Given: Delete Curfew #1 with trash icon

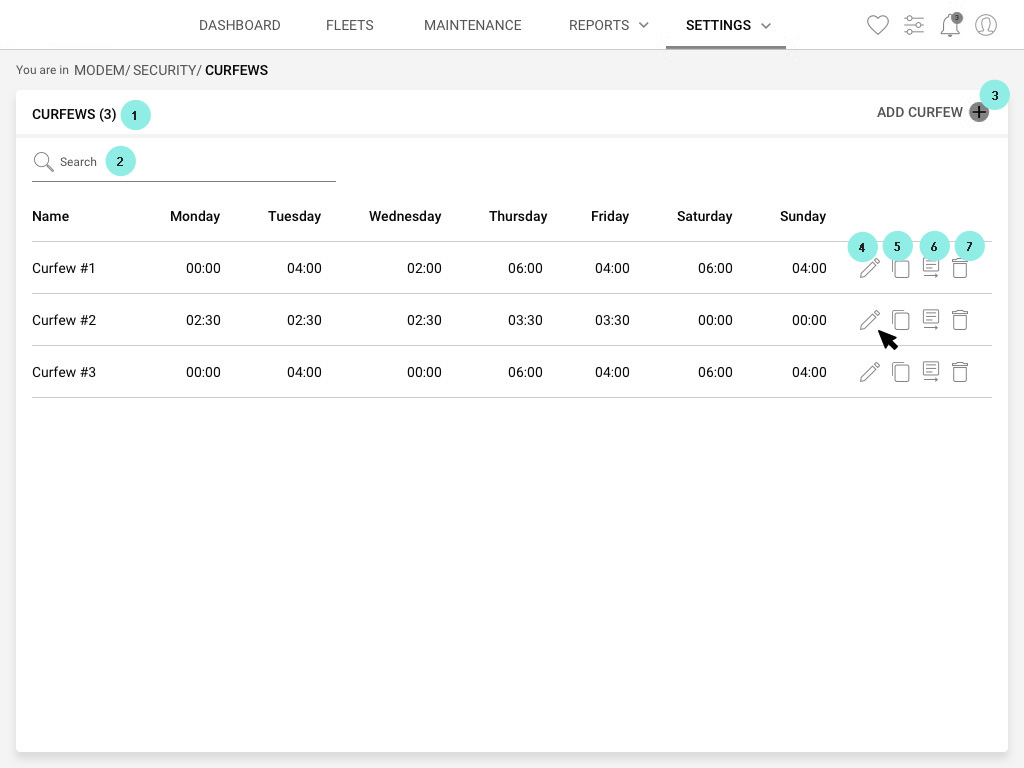Looking at the screenshot, I should tap(959, 268).
